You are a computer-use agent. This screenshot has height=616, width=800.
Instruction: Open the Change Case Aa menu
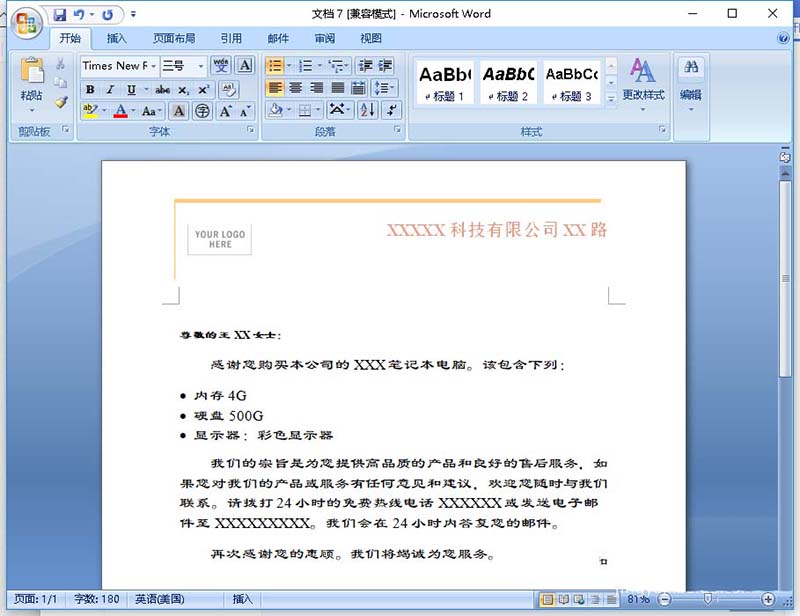point(151,111)
